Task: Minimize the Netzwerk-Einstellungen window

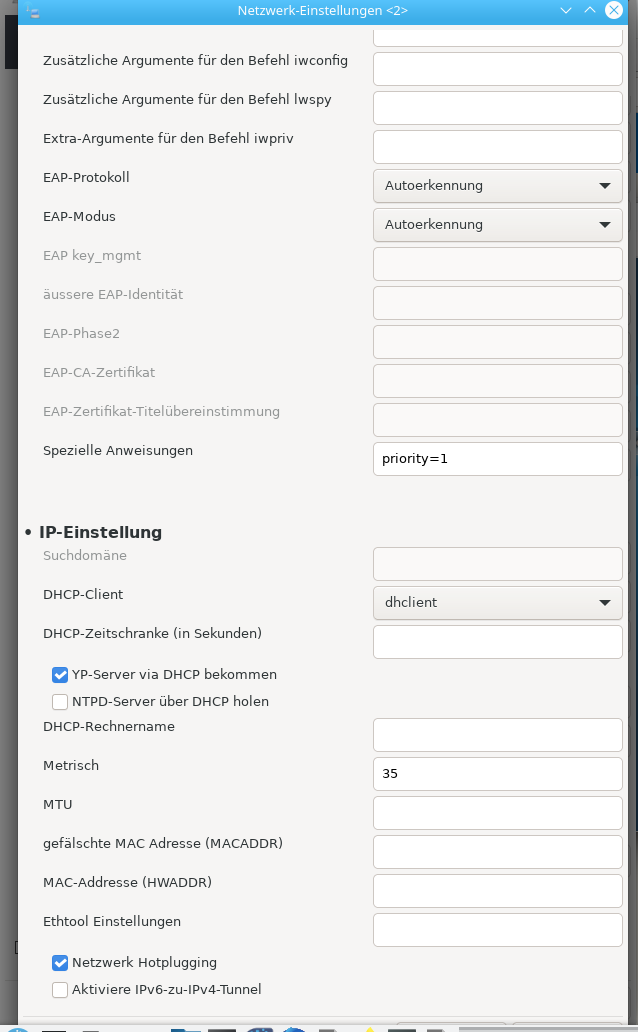Action: (x=565, y=11)
